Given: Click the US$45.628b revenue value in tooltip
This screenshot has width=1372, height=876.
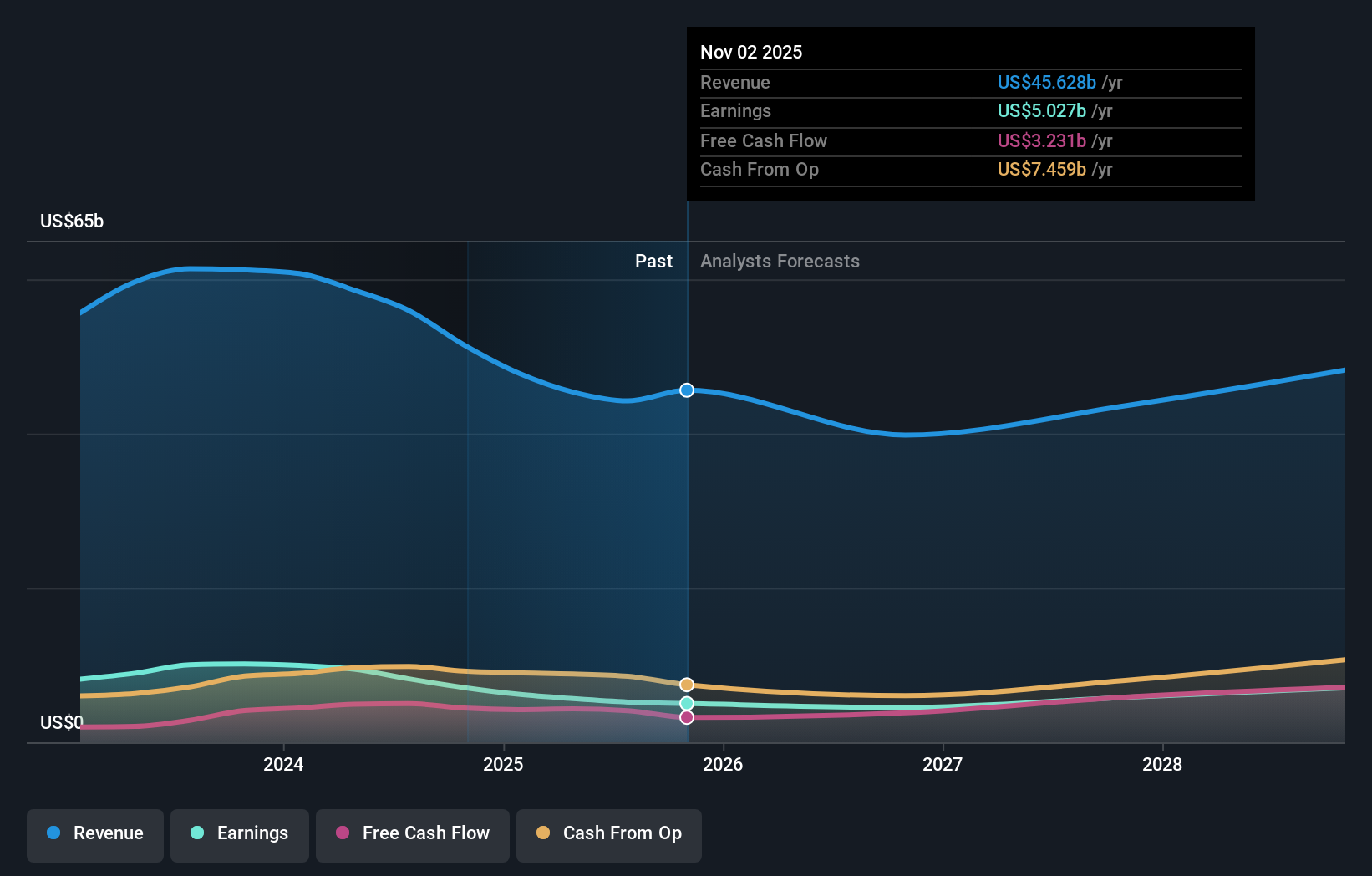Looking at the screenshot, I should (x=1046, y=83).
